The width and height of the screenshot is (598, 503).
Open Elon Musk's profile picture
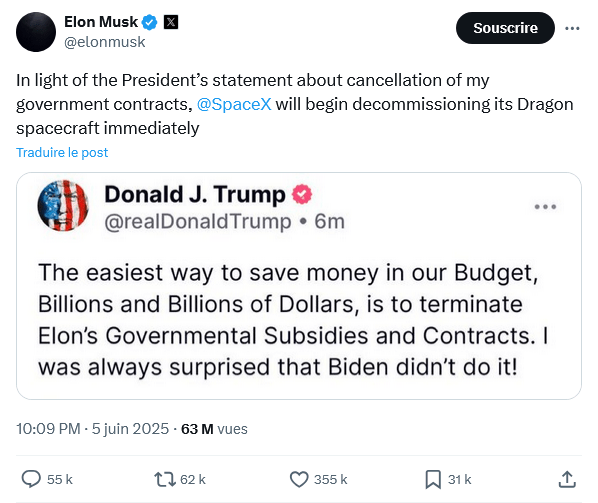pyautogui.click(x=36, y=32)
